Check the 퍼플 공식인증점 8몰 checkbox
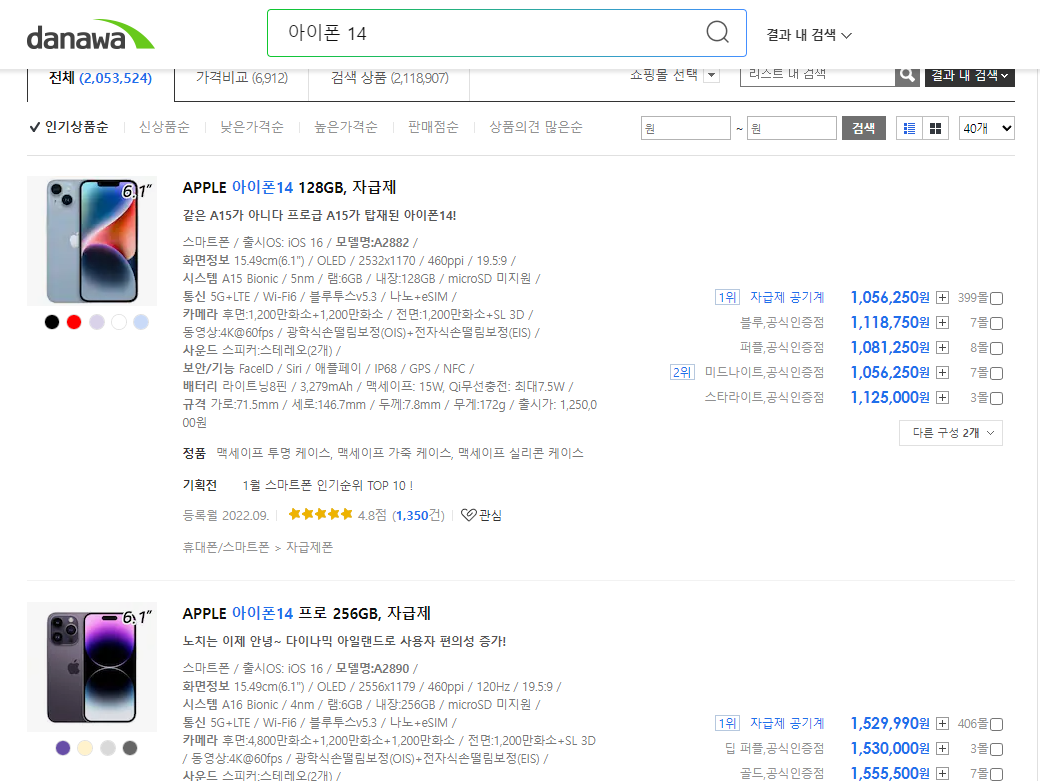1040x781 pixels. 996,348
